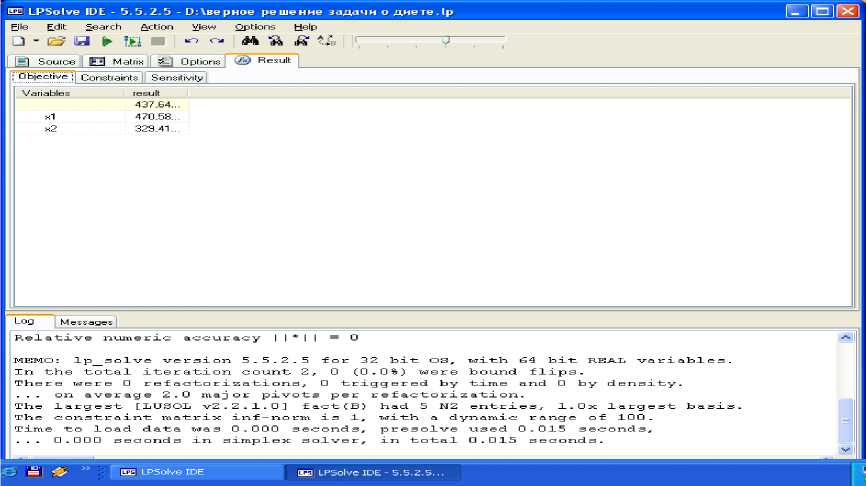
Task: Click the toolbar slider thumb
Action: 446,40
